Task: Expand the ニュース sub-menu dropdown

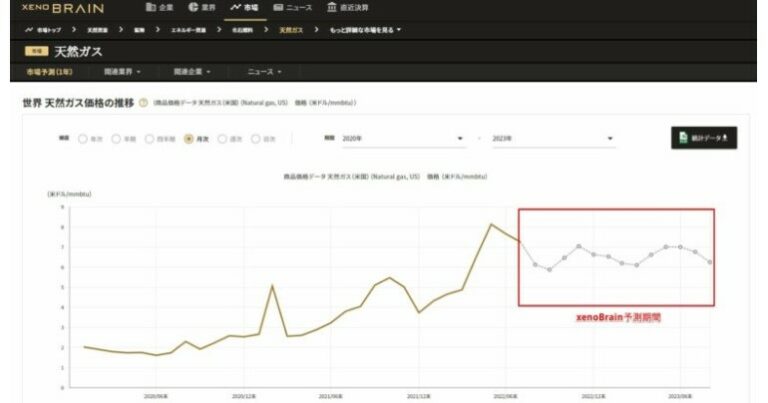Action: [x=264, y=71]
